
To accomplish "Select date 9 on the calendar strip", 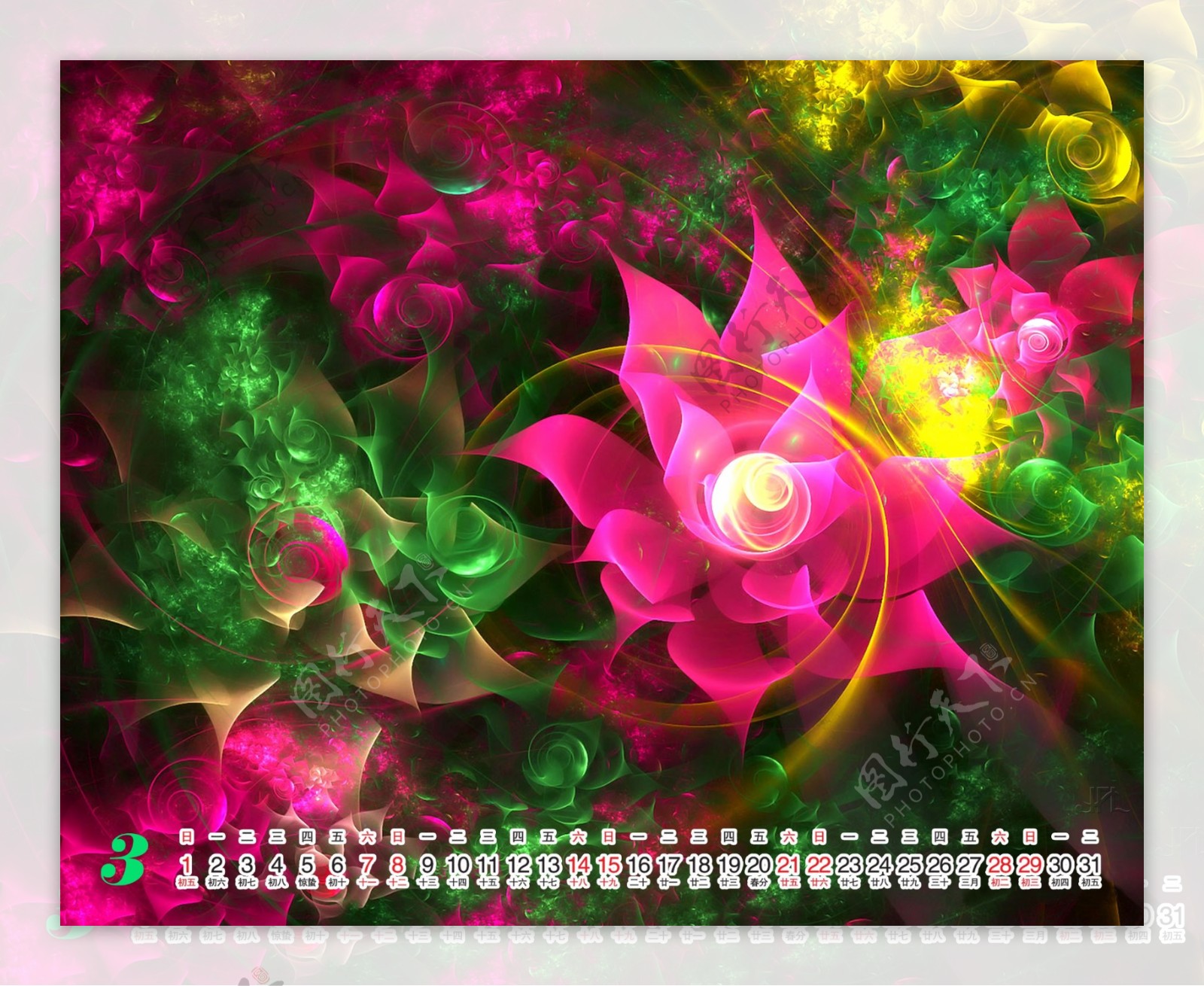I will coord(427,864).
